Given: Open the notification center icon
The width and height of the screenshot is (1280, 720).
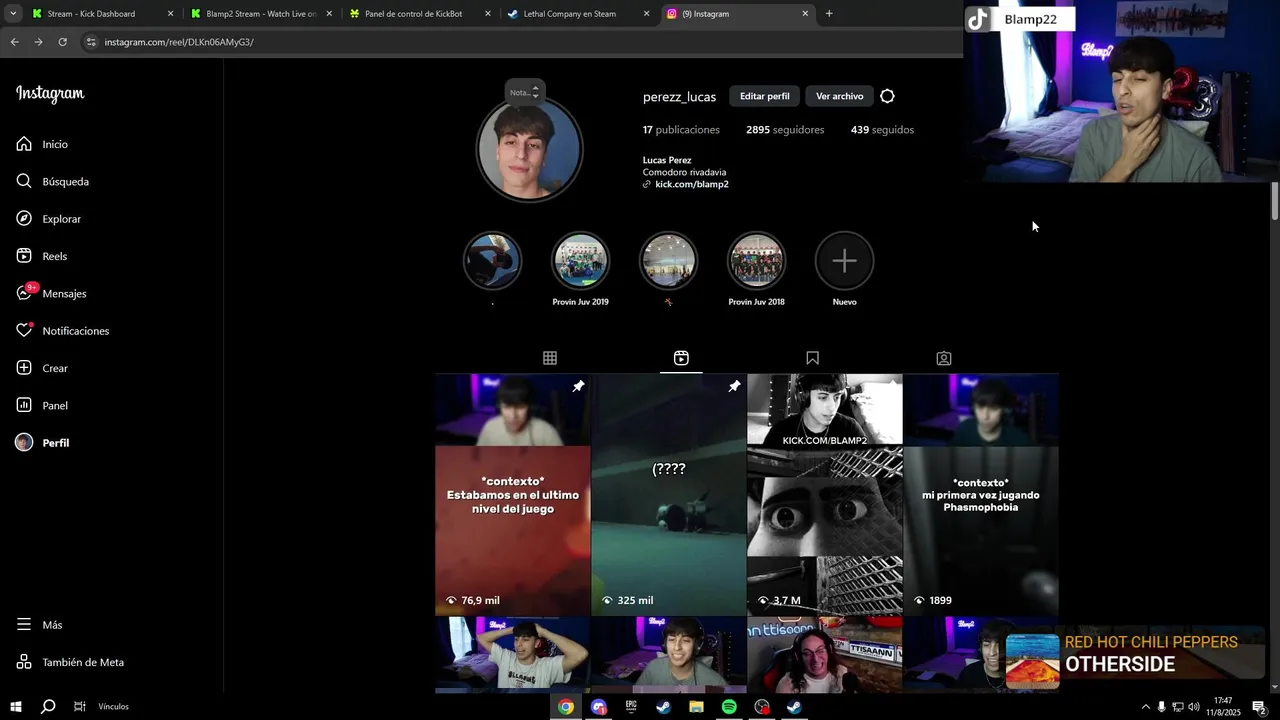Looking at the screenshot, I should point(1259,707).
